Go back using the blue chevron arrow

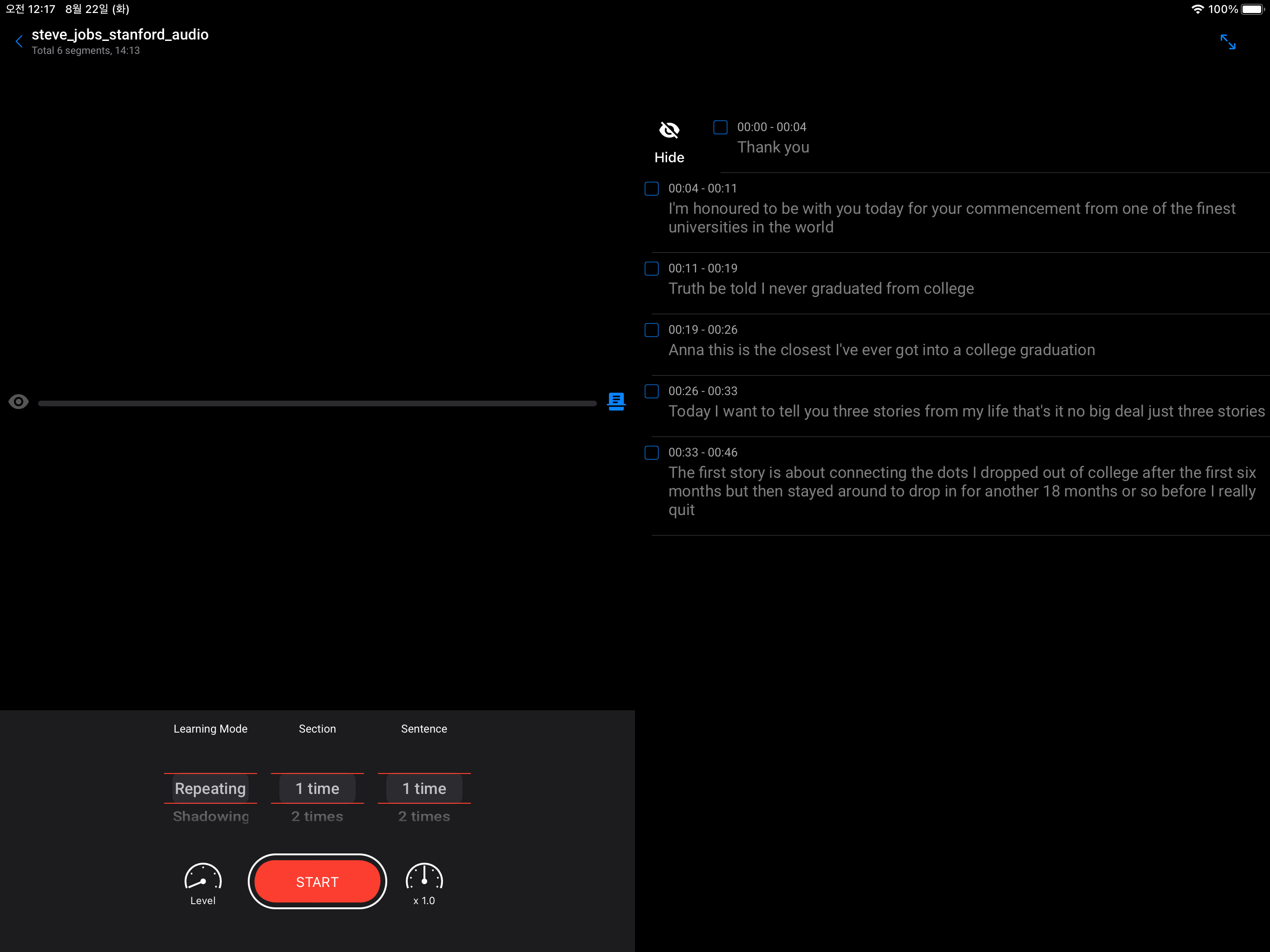pos(19,41)
